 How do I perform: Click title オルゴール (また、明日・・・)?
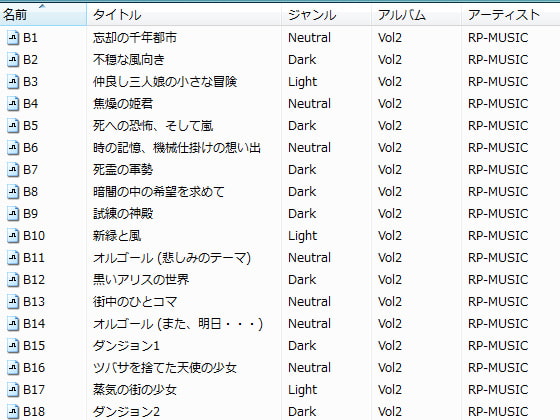[x=178, y=324]
